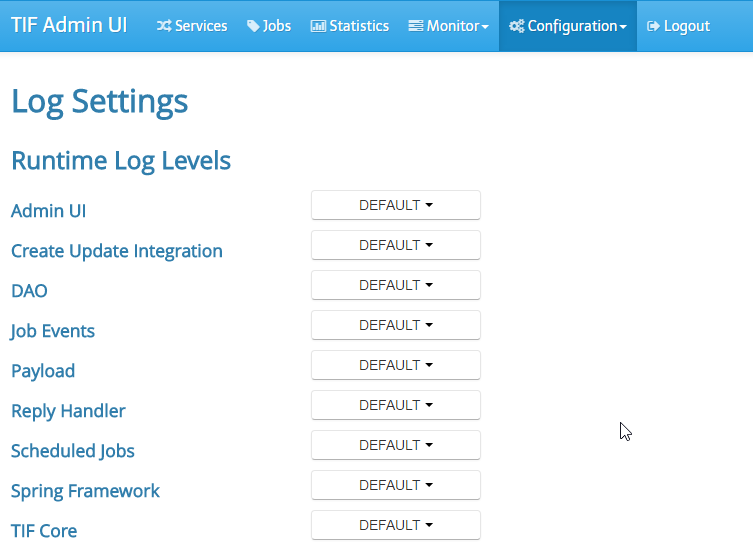Change the Payload log level dropdown
This screenshot has height=557, width=753.
[x=396, y=365]
